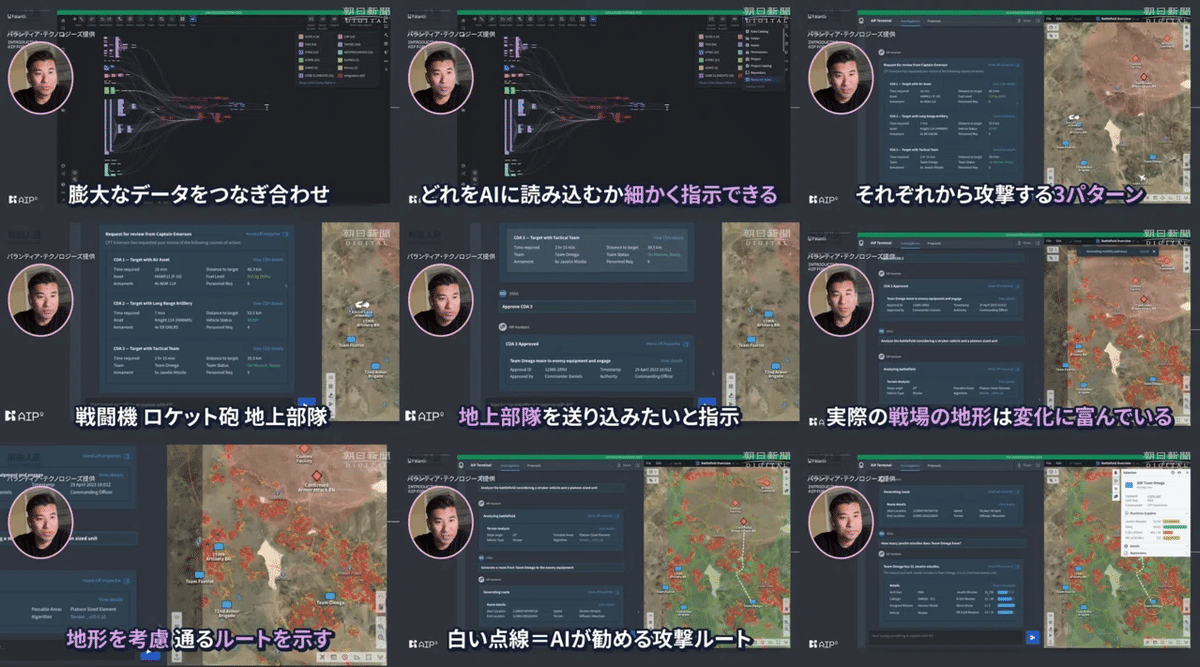Select Team Foxtrot marker on 戦闘機 frame map

(x=350, y=339)
